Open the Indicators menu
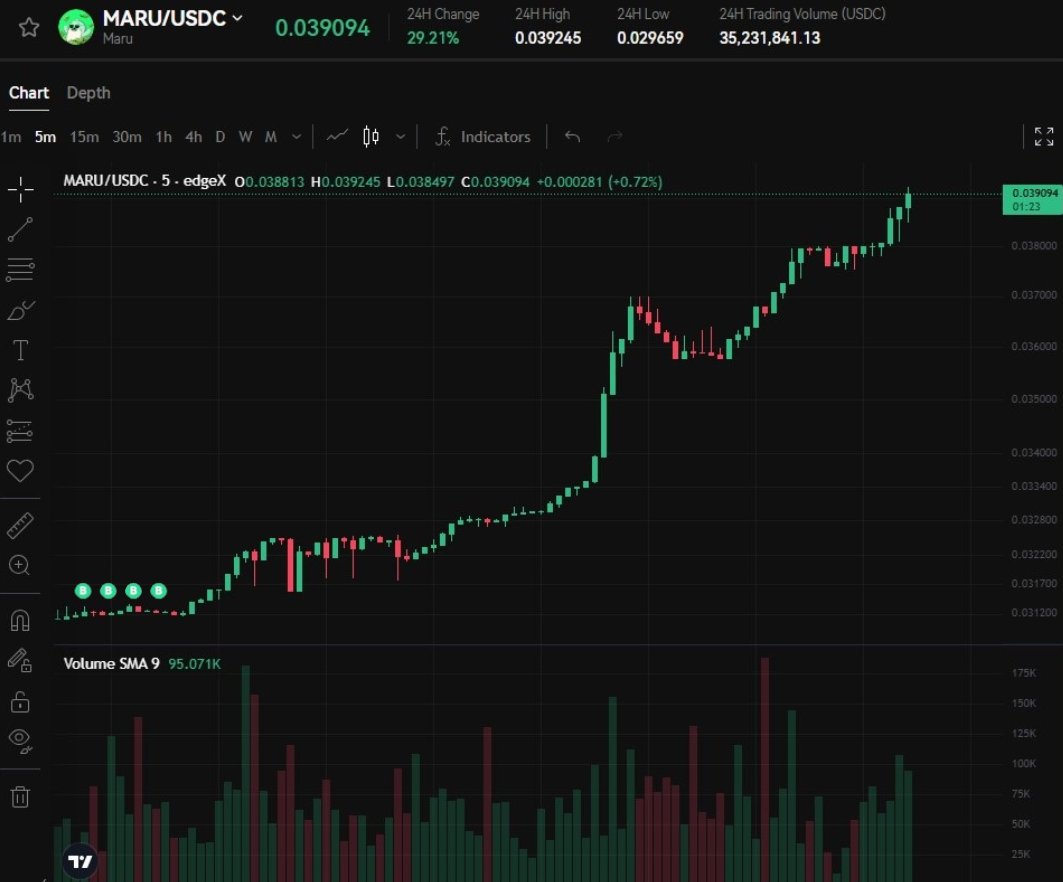The image size is (1063, 882). pos(483,137)
